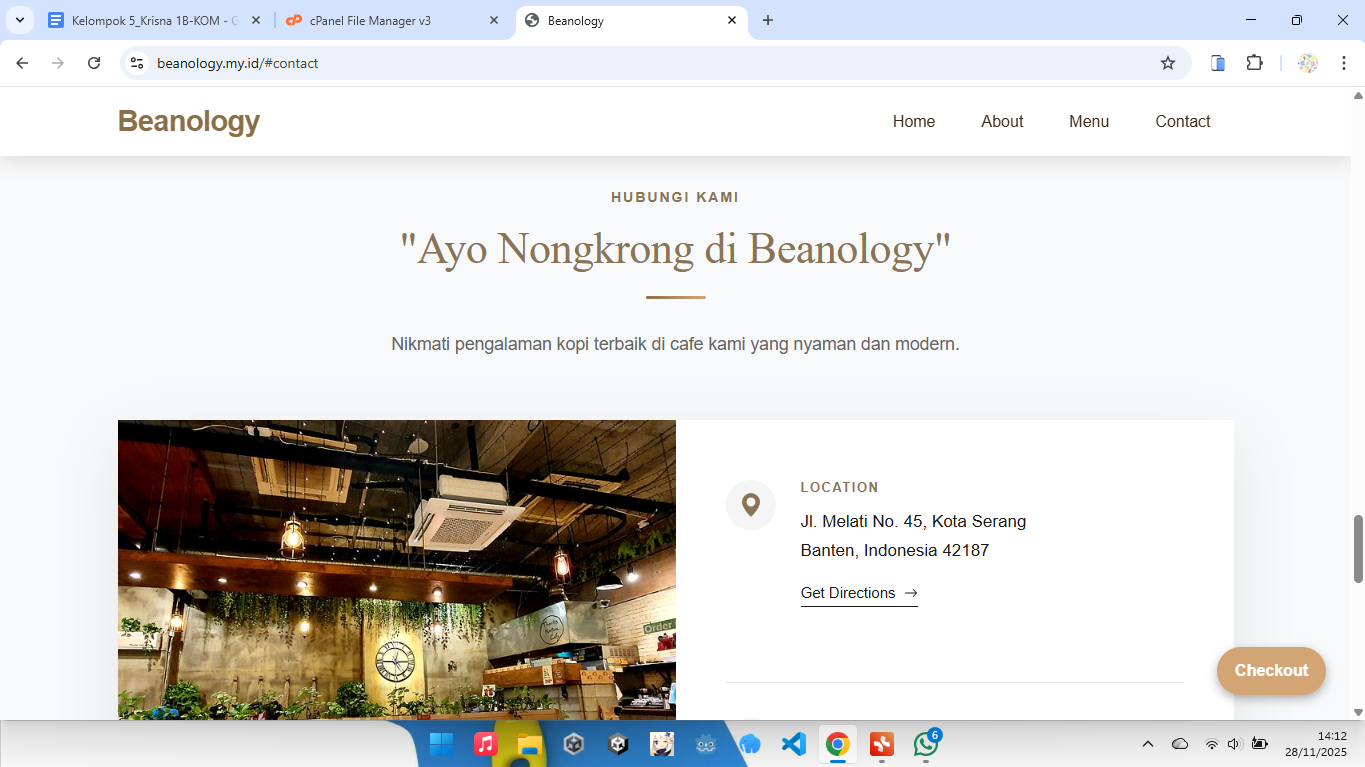The width and height of the screenshot is (1365, 767).
Task: Open the Chrome extensions puzzle icon
Action: tap(1254, 63)
